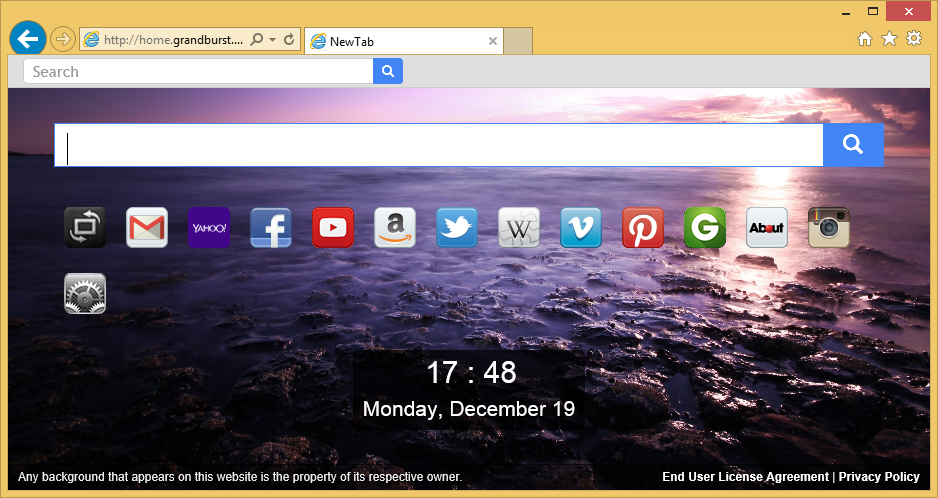Open the green G shortcut icon

[705, 227]
